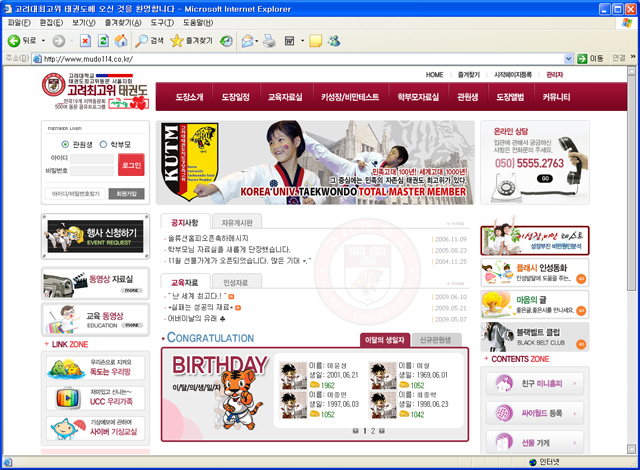Screen dimensions: 640x470
Task: Click the IE Back arrow icon
Action: [14, 40]
